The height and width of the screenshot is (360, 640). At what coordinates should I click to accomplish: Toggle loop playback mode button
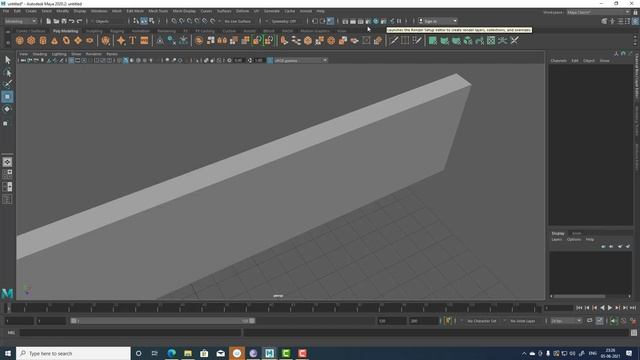tap(589, 321)
